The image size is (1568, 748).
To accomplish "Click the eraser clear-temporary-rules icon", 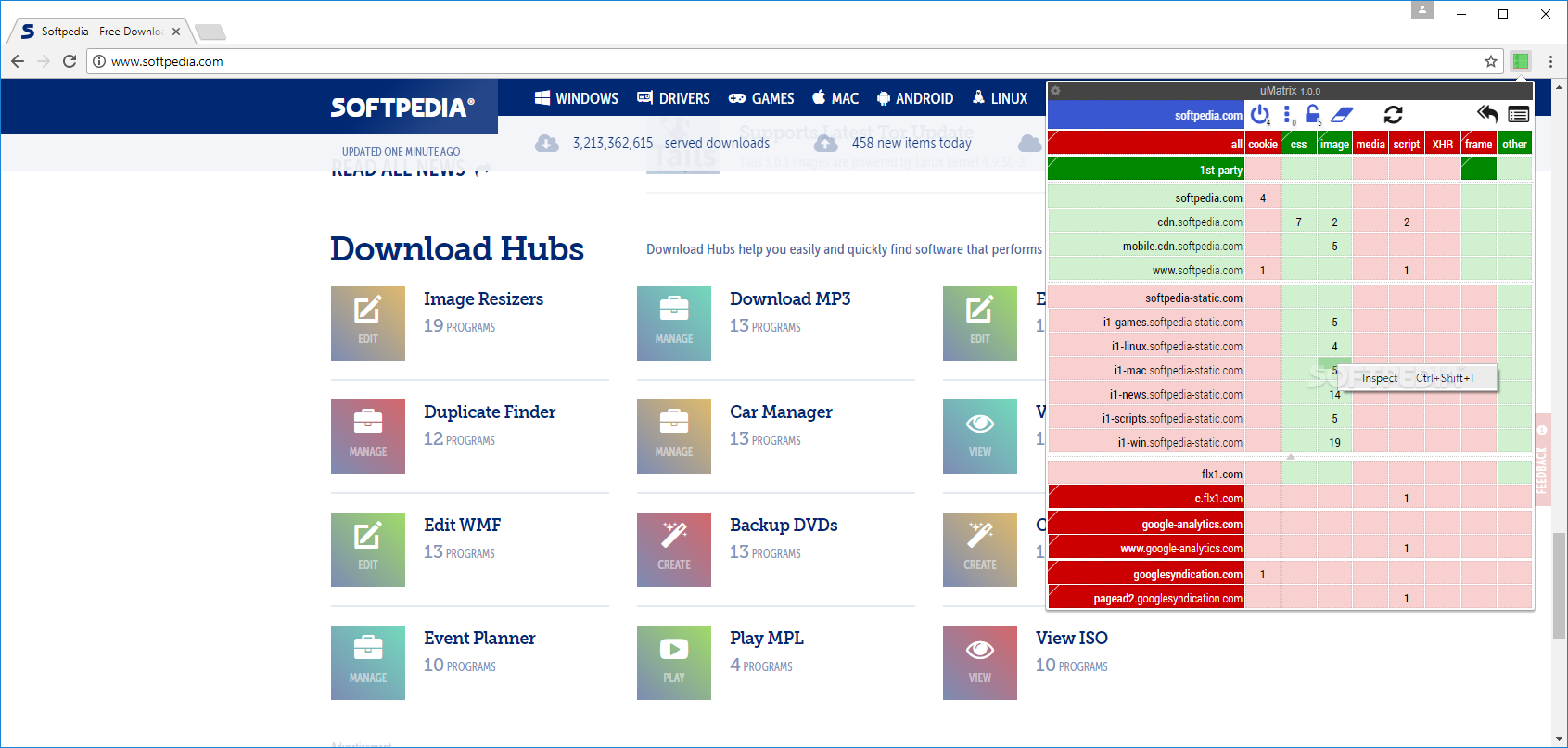I will (x=1342, y=114).
